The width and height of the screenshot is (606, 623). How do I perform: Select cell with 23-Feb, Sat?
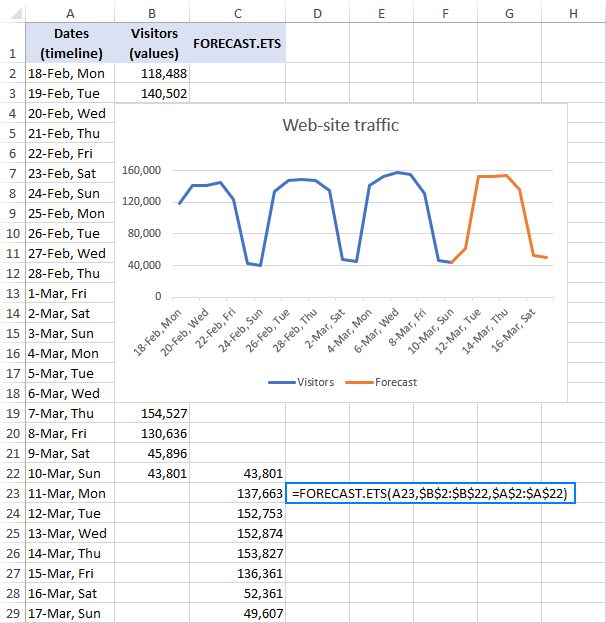click(70, 173)
